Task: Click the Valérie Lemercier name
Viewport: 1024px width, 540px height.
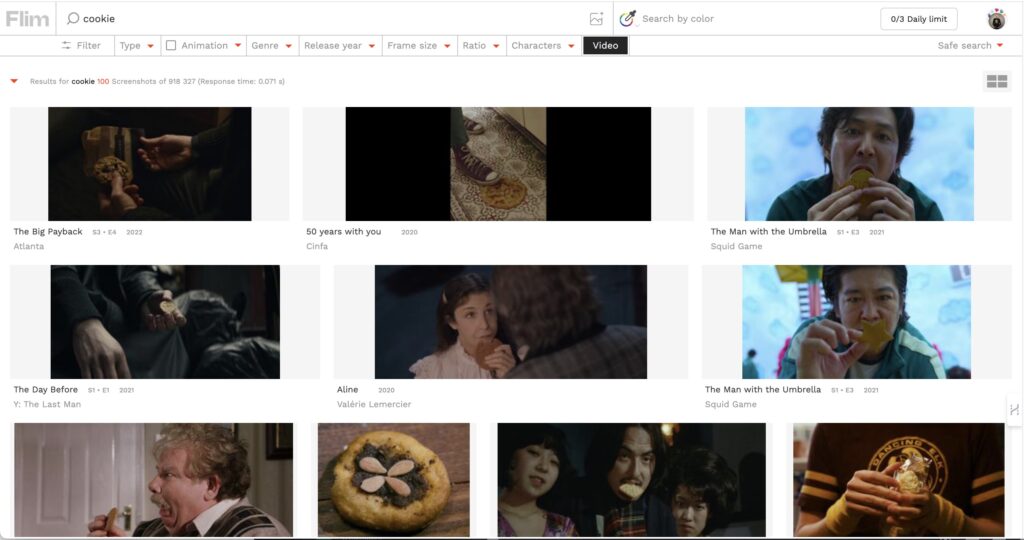Action: (374, 404)
